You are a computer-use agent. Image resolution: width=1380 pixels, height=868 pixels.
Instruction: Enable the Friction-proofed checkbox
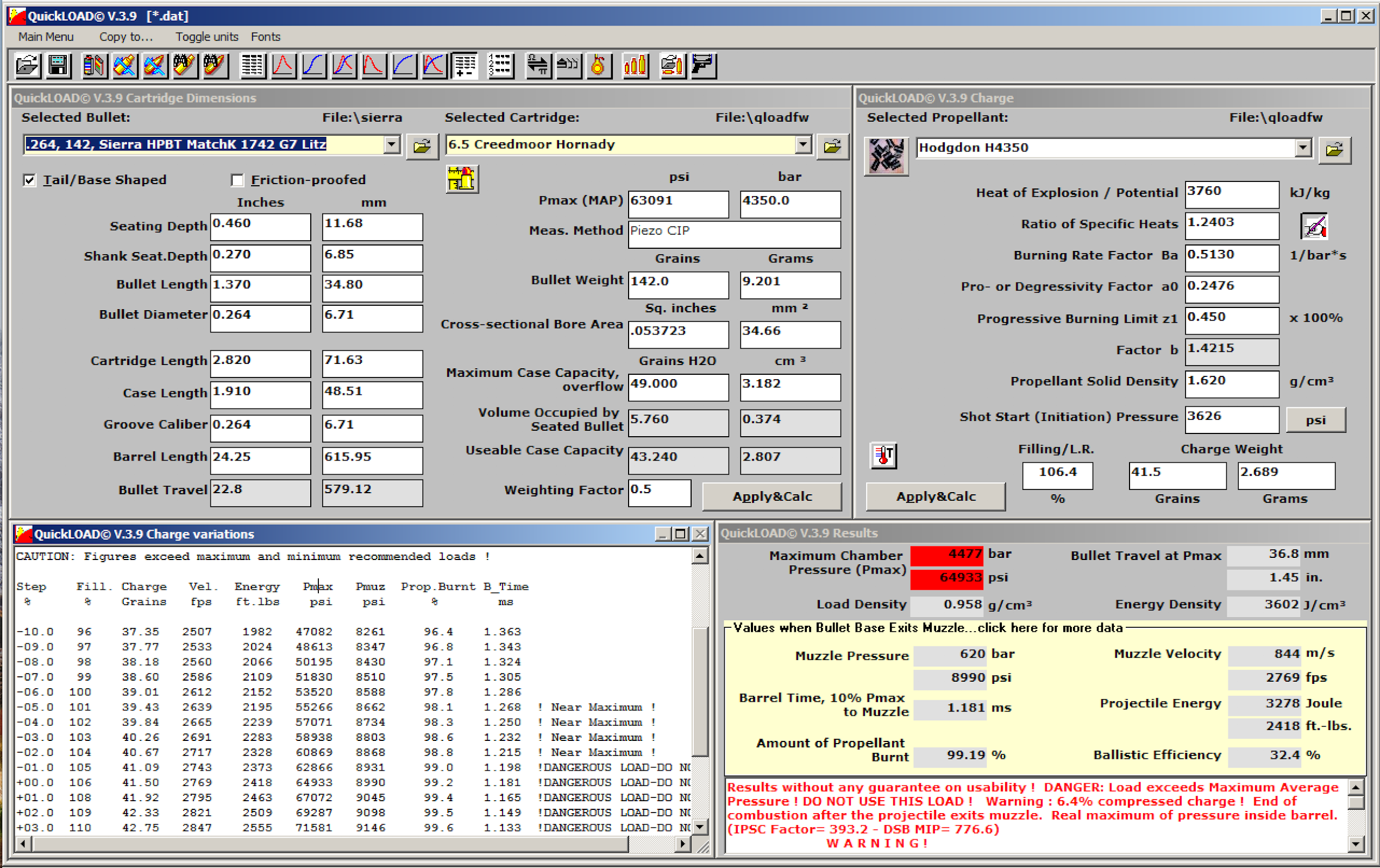click(x=237, y=180)
